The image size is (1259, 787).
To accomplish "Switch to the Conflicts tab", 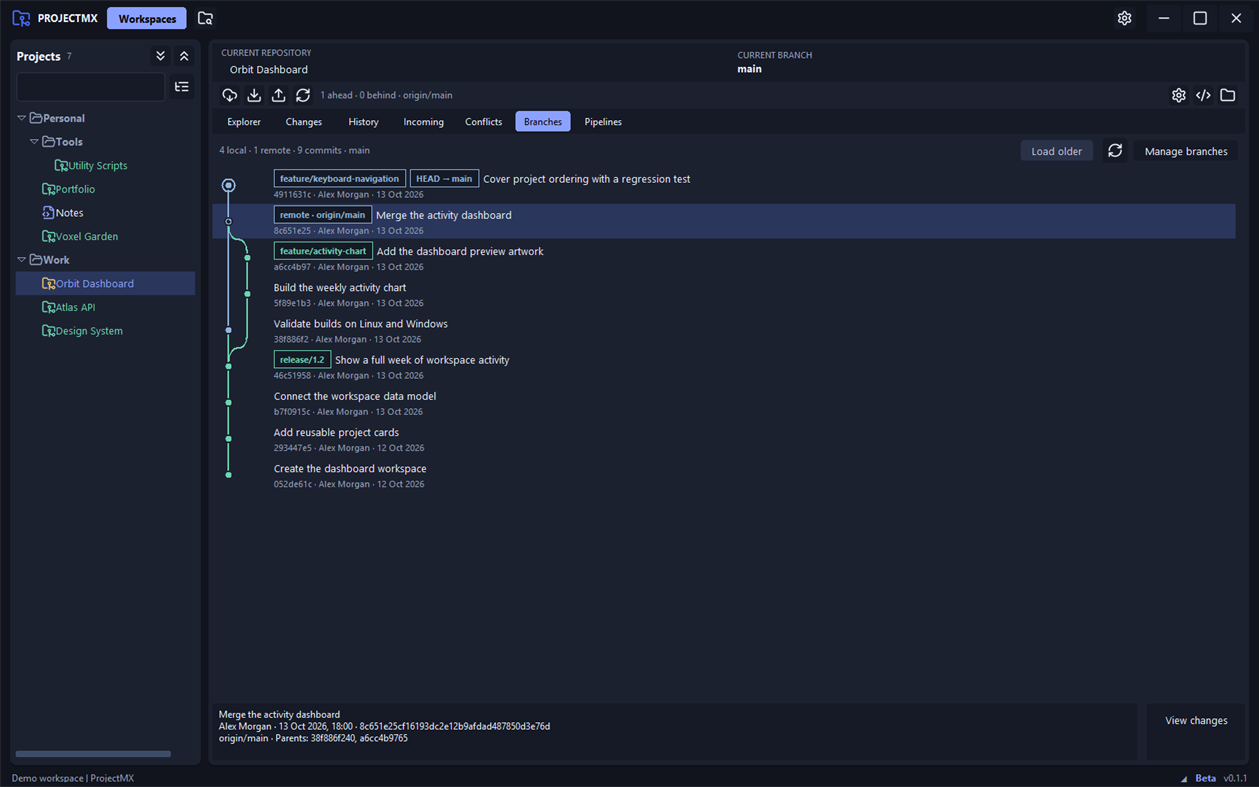I will coord(483,122).
